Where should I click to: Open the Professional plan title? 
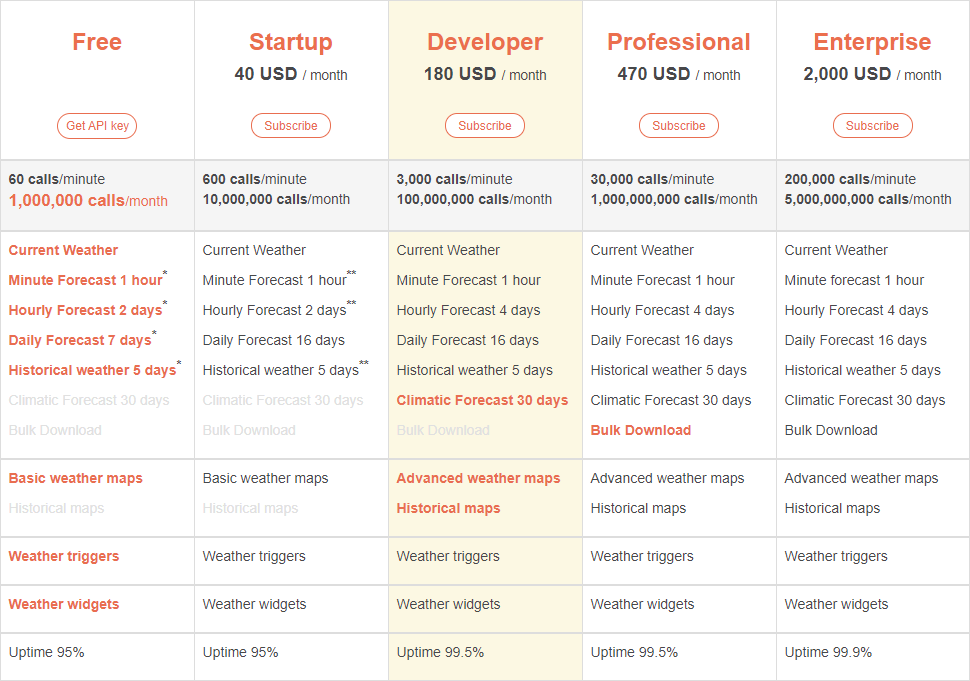click(679, 42)
